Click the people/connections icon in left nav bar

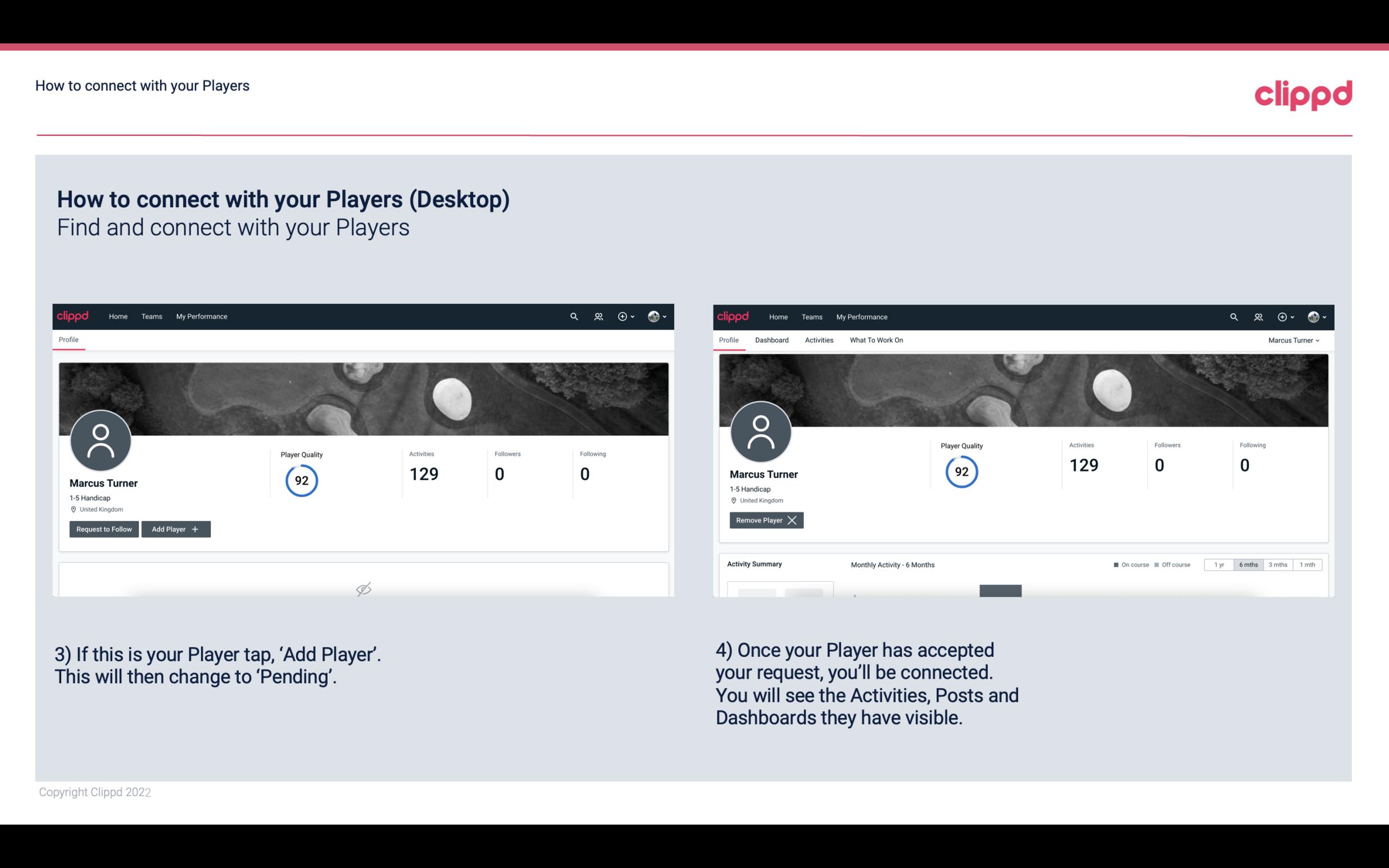[x=597, y=317]
